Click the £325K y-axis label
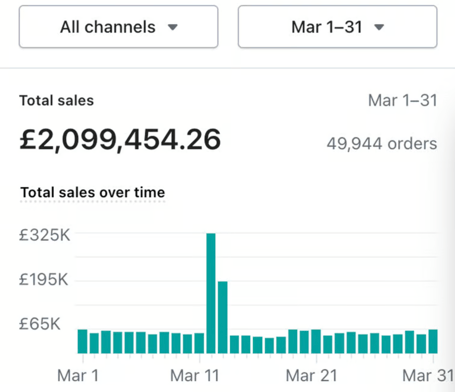455x392 pixels. coord(45,235)
